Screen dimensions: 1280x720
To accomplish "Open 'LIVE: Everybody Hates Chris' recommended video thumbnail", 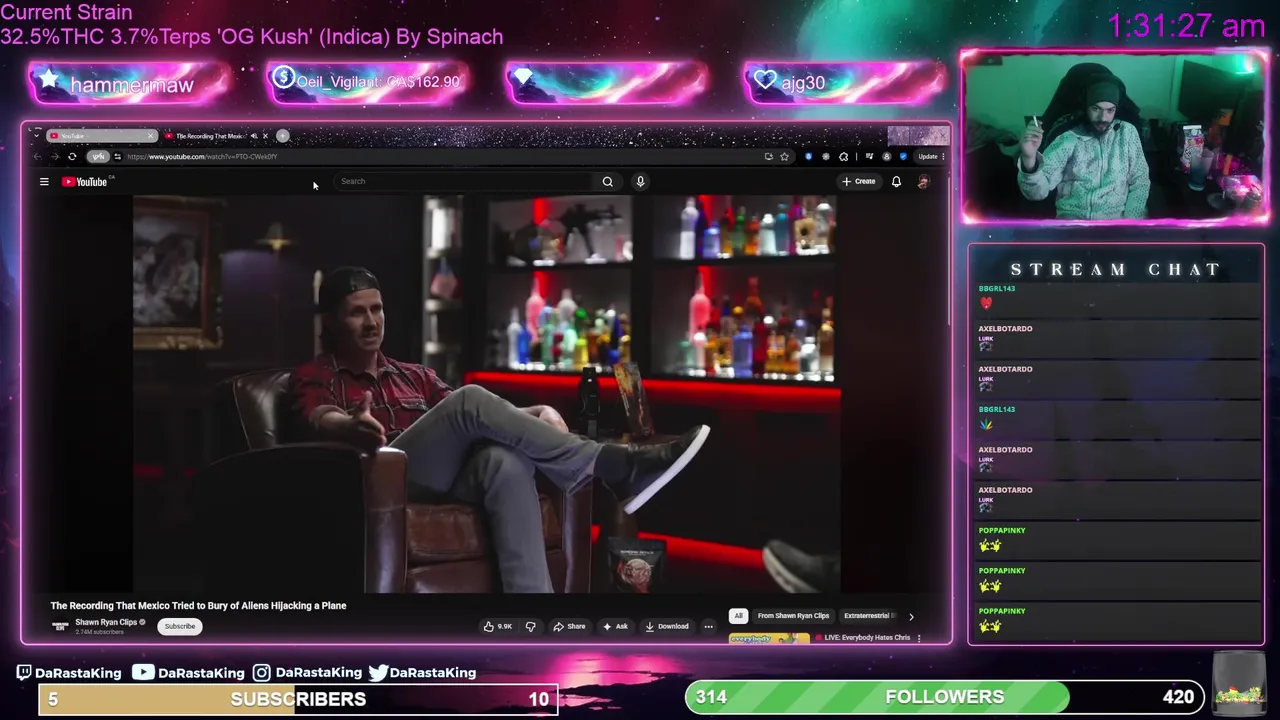I will [x=769, y=638].
